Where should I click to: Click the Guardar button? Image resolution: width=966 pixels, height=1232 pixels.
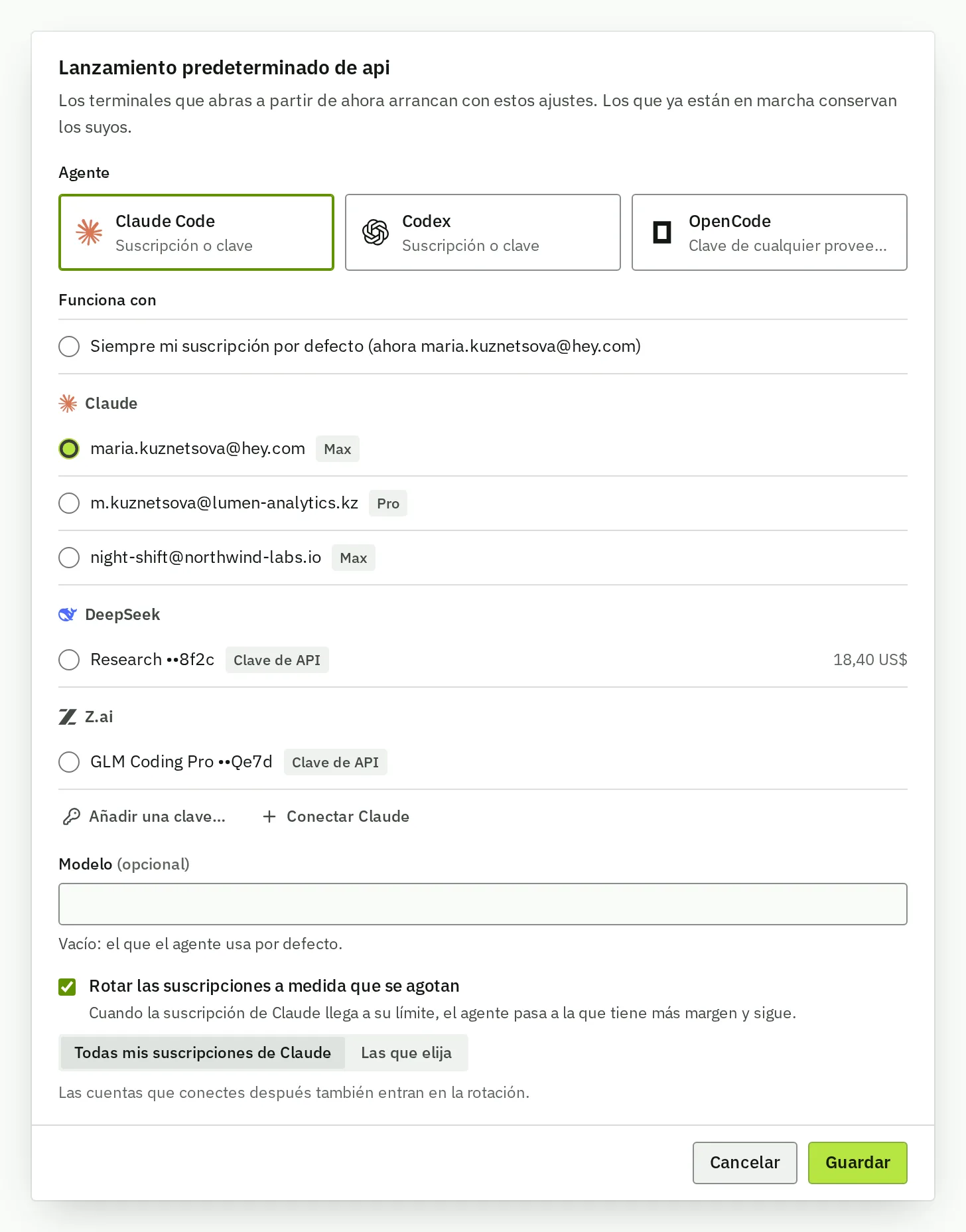click(x=858, y=1163)
